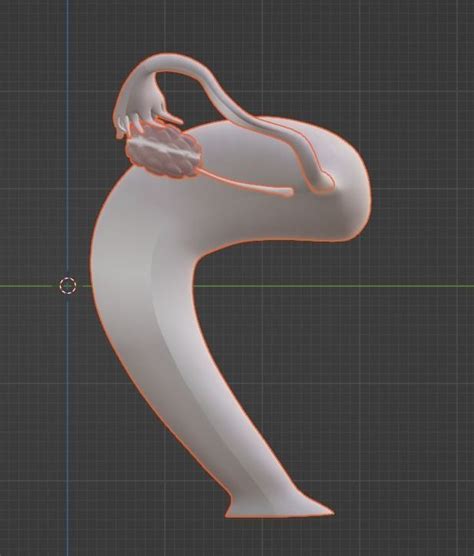
Task: Click the flared base of the model
Action: tap(277, 505)
